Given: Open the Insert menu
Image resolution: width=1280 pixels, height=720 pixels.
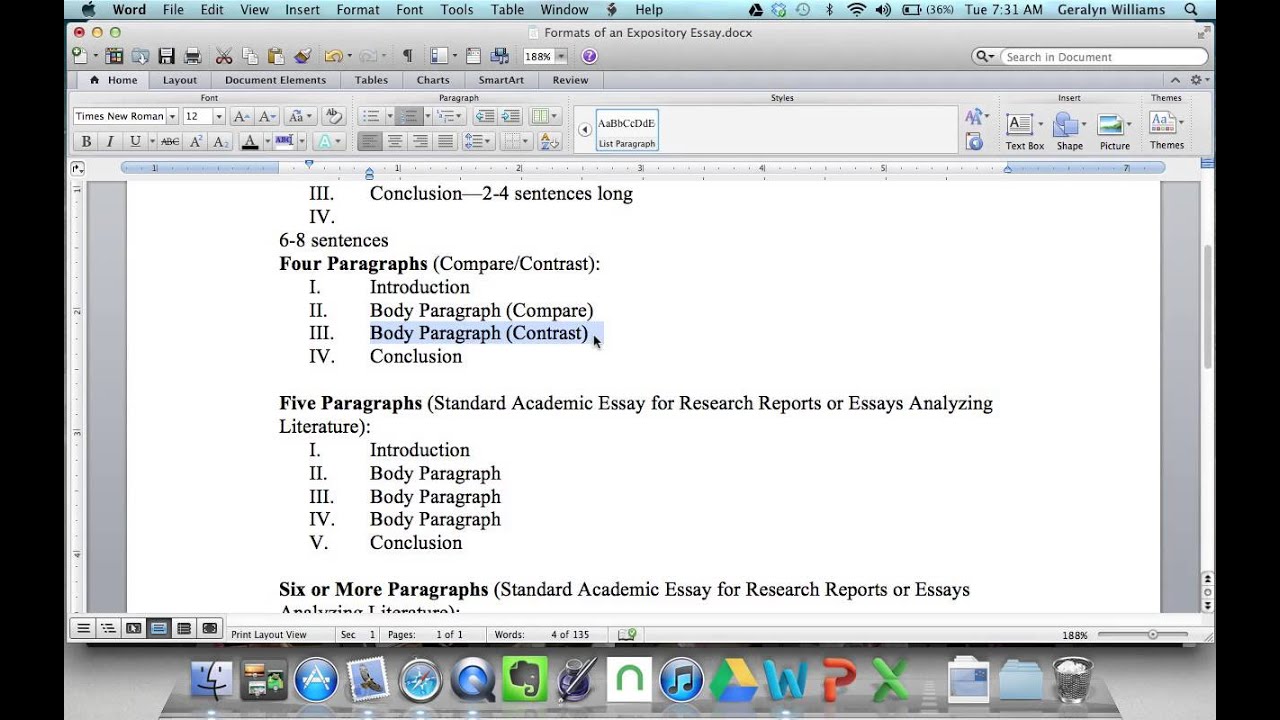Looking at the screenshot, I should [x=302, y=10].
